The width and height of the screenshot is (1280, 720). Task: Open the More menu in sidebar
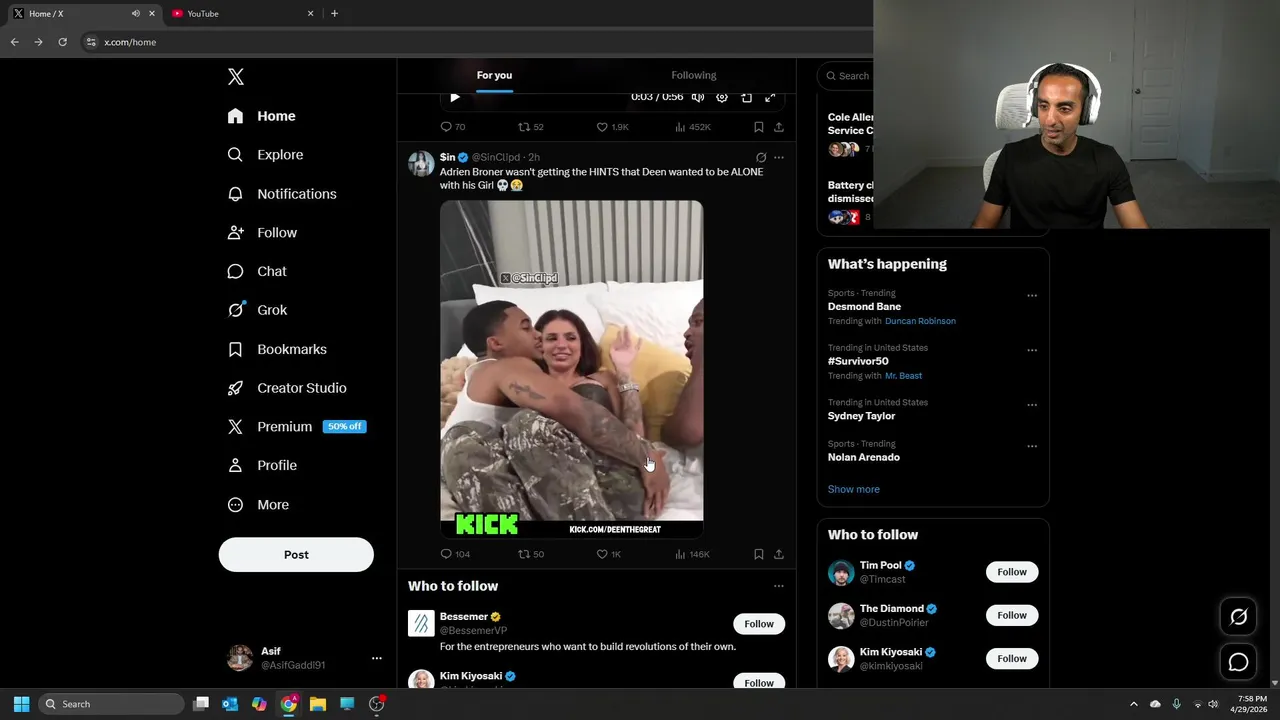(258, 505)
